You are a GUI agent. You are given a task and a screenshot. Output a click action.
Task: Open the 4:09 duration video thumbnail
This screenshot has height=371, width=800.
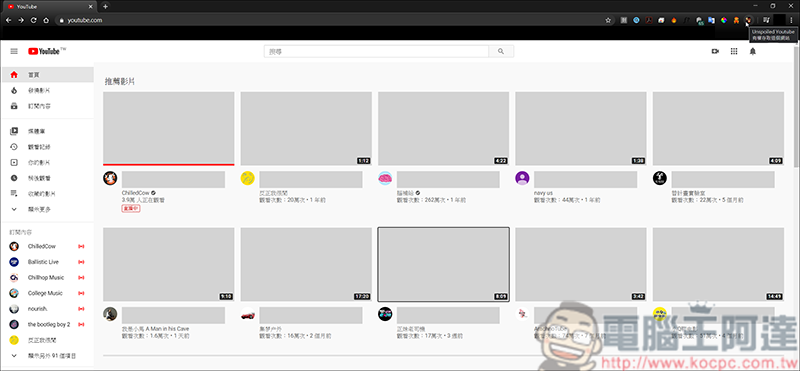(x=718, y=129)
